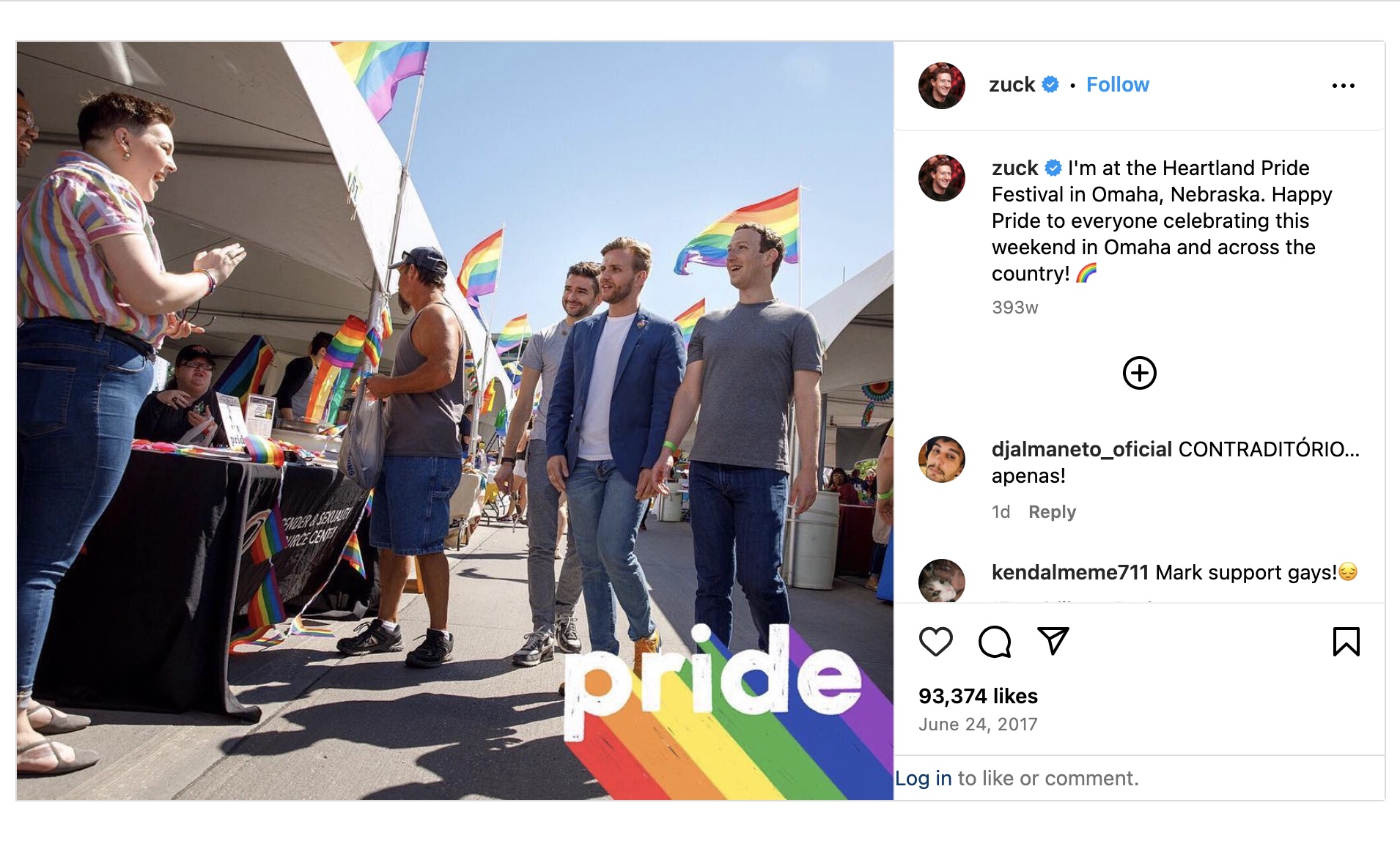Screen dimensions: 1400x841
Task: Open kendalmeme711's profile avatar
Action: (942, 581)
